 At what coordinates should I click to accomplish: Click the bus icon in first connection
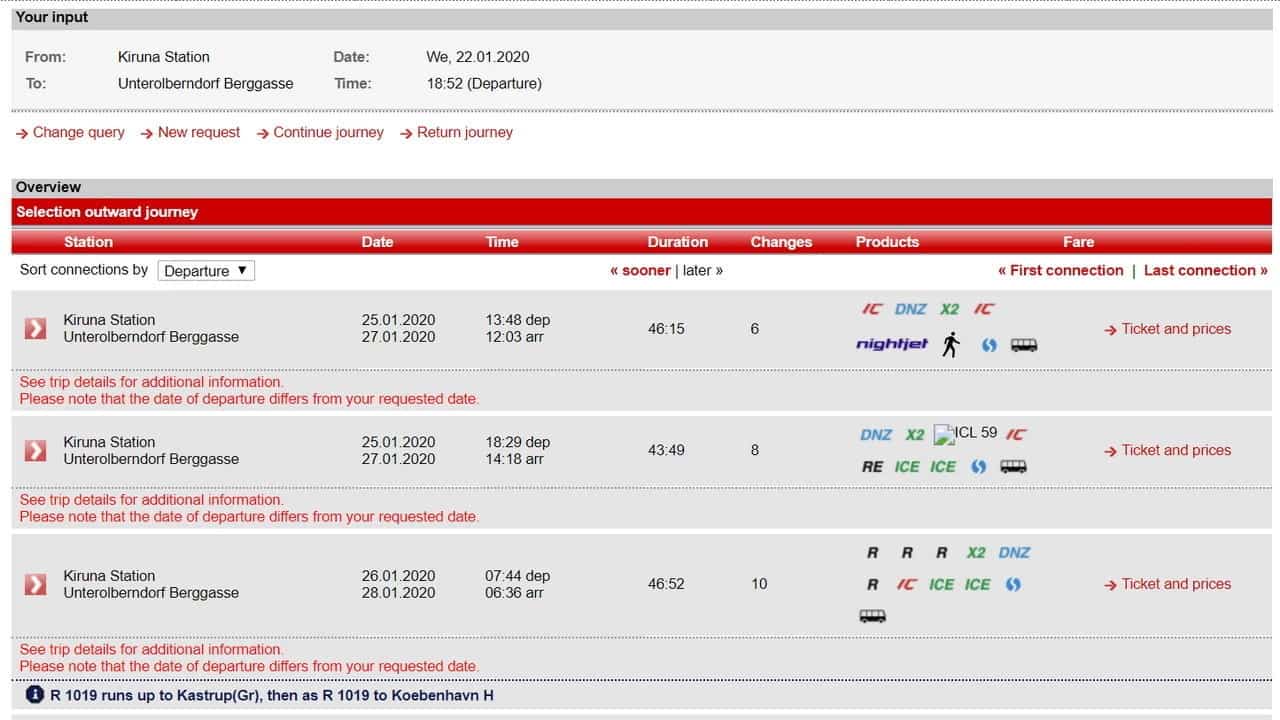(x=1023, y=345)
